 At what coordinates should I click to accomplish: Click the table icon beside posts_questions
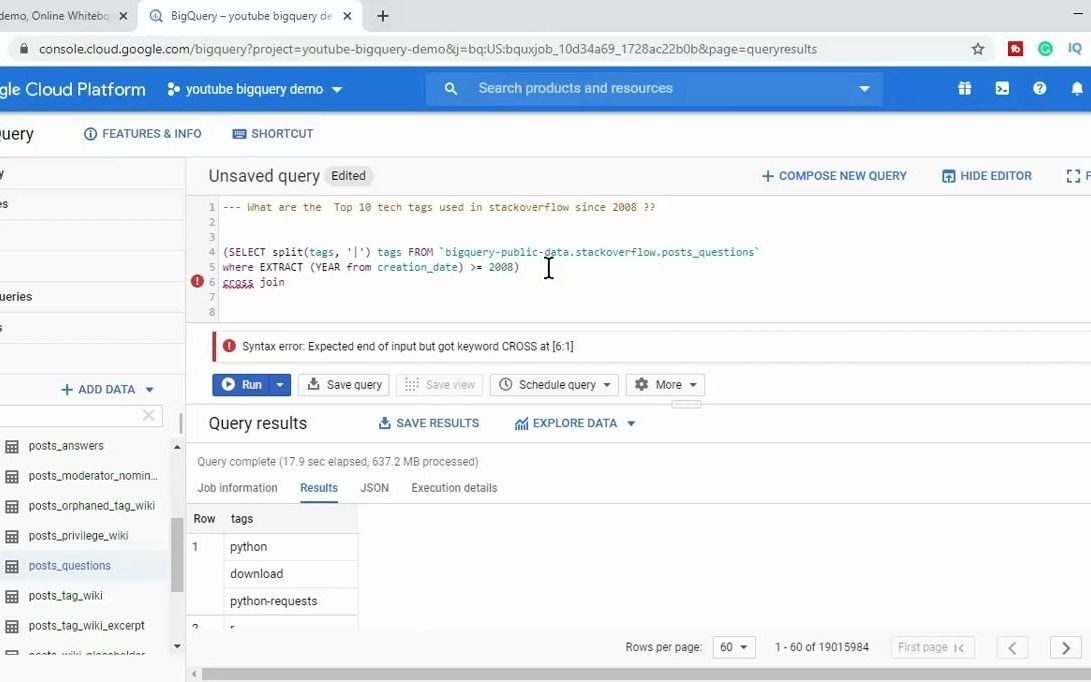(12, 566)
